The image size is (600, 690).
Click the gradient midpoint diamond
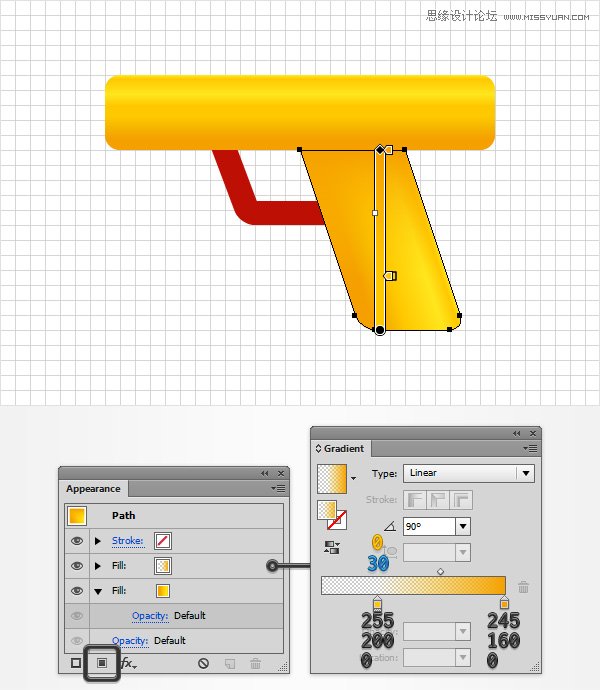(x=440, y=572)
